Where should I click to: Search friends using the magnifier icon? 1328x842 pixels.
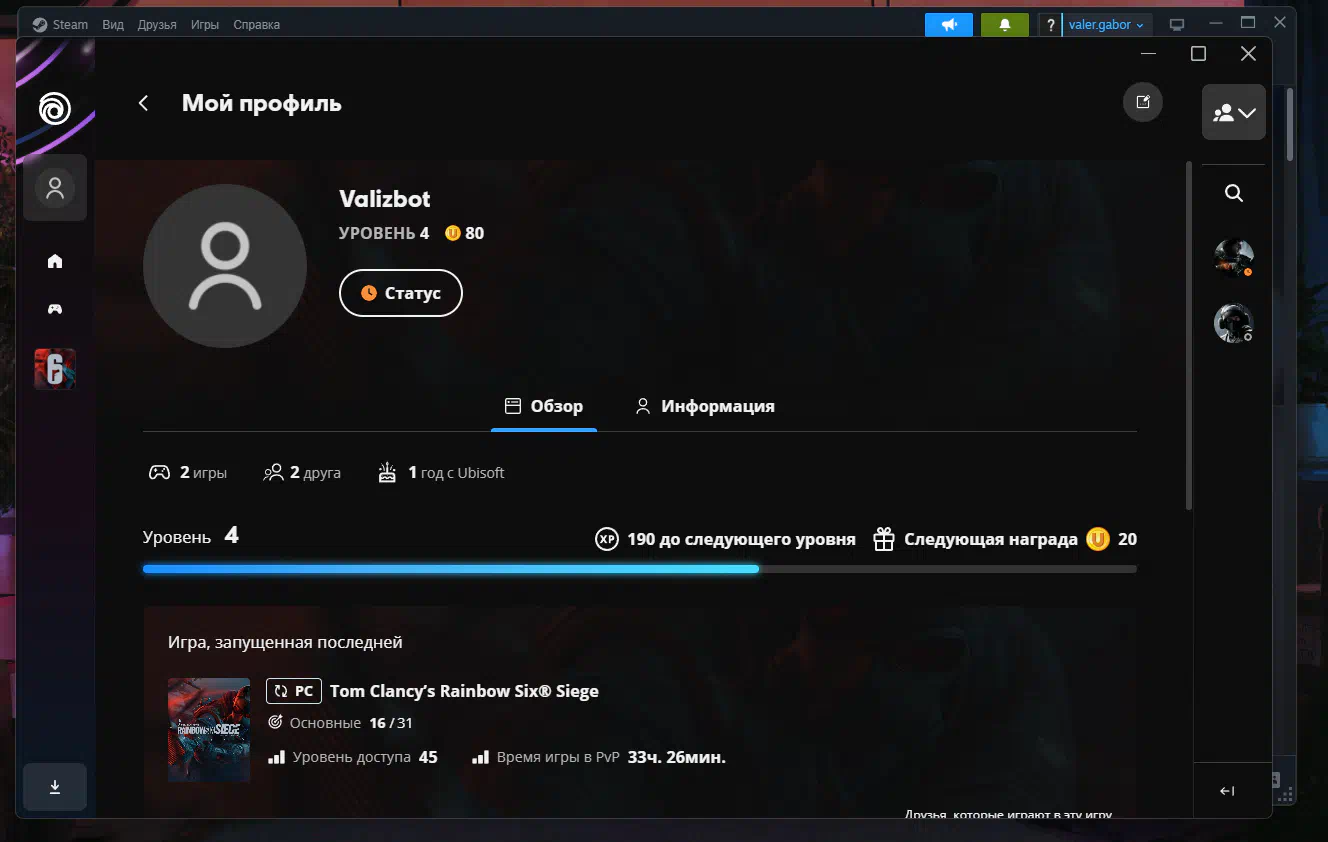1234,193
